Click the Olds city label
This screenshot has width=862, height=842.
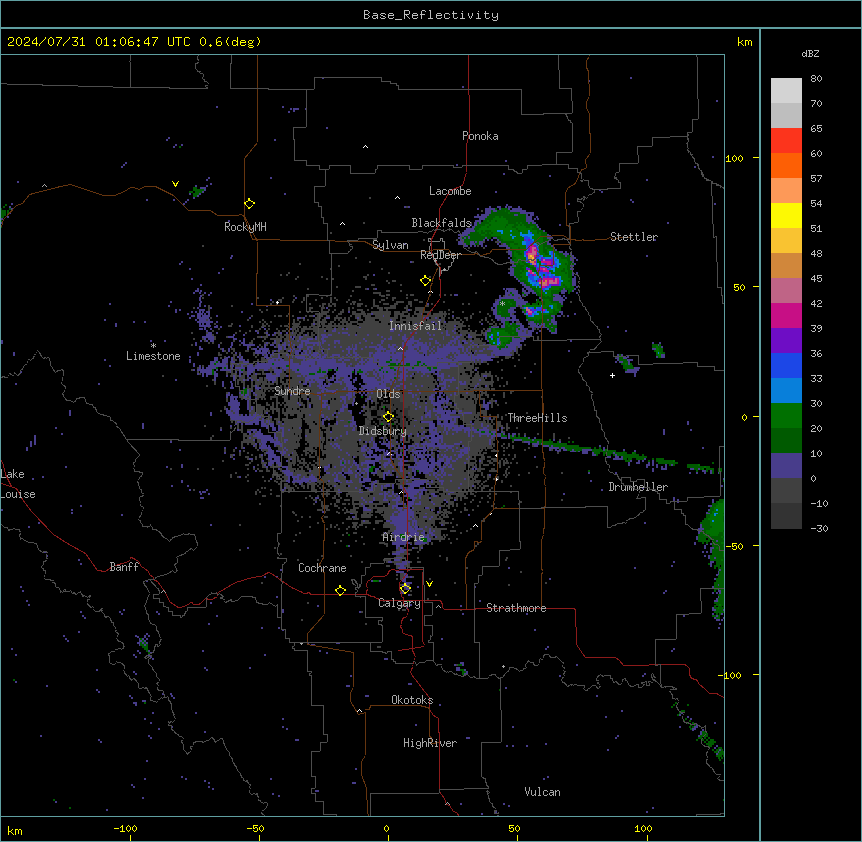tap(388, 394)
